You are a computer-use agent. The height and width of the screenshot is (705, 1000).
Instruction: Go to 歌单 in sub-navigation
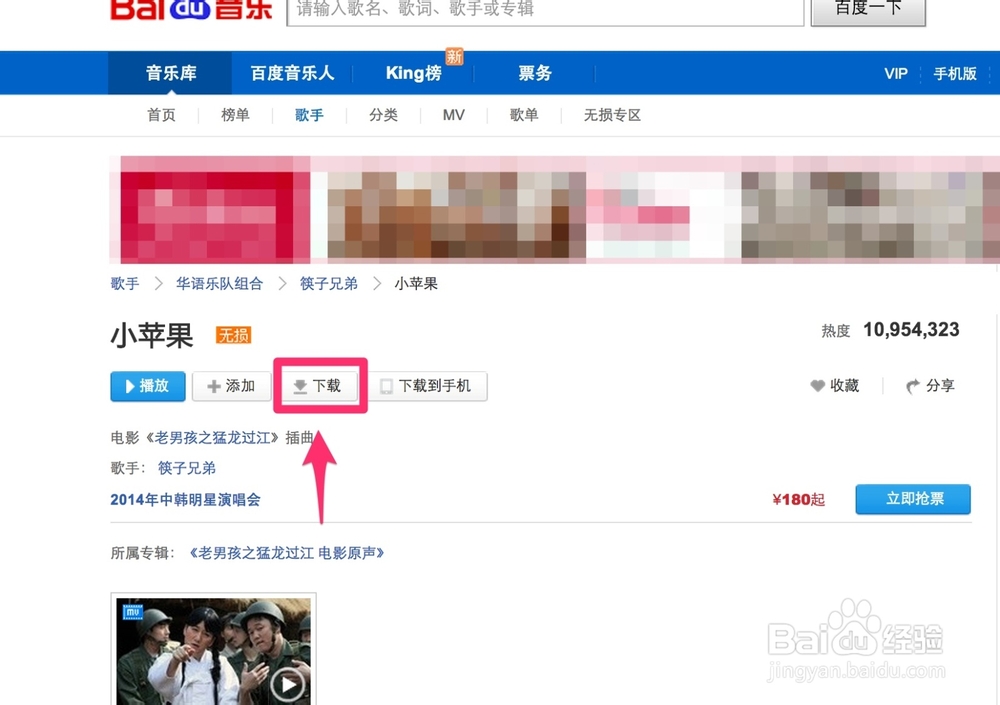click(524, 115)
